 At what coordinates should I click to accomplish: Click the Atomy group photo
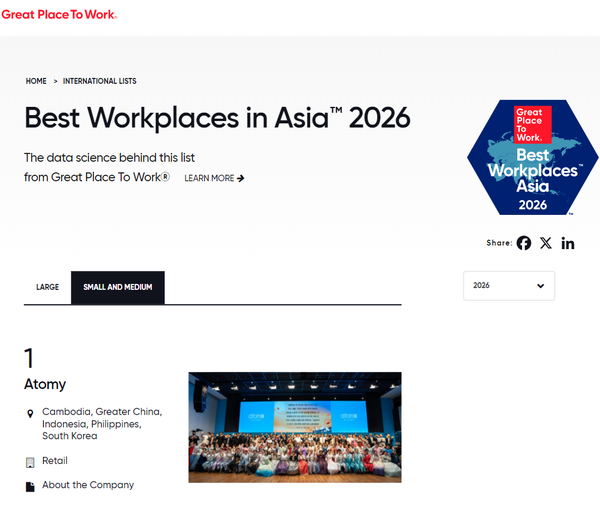295,427
